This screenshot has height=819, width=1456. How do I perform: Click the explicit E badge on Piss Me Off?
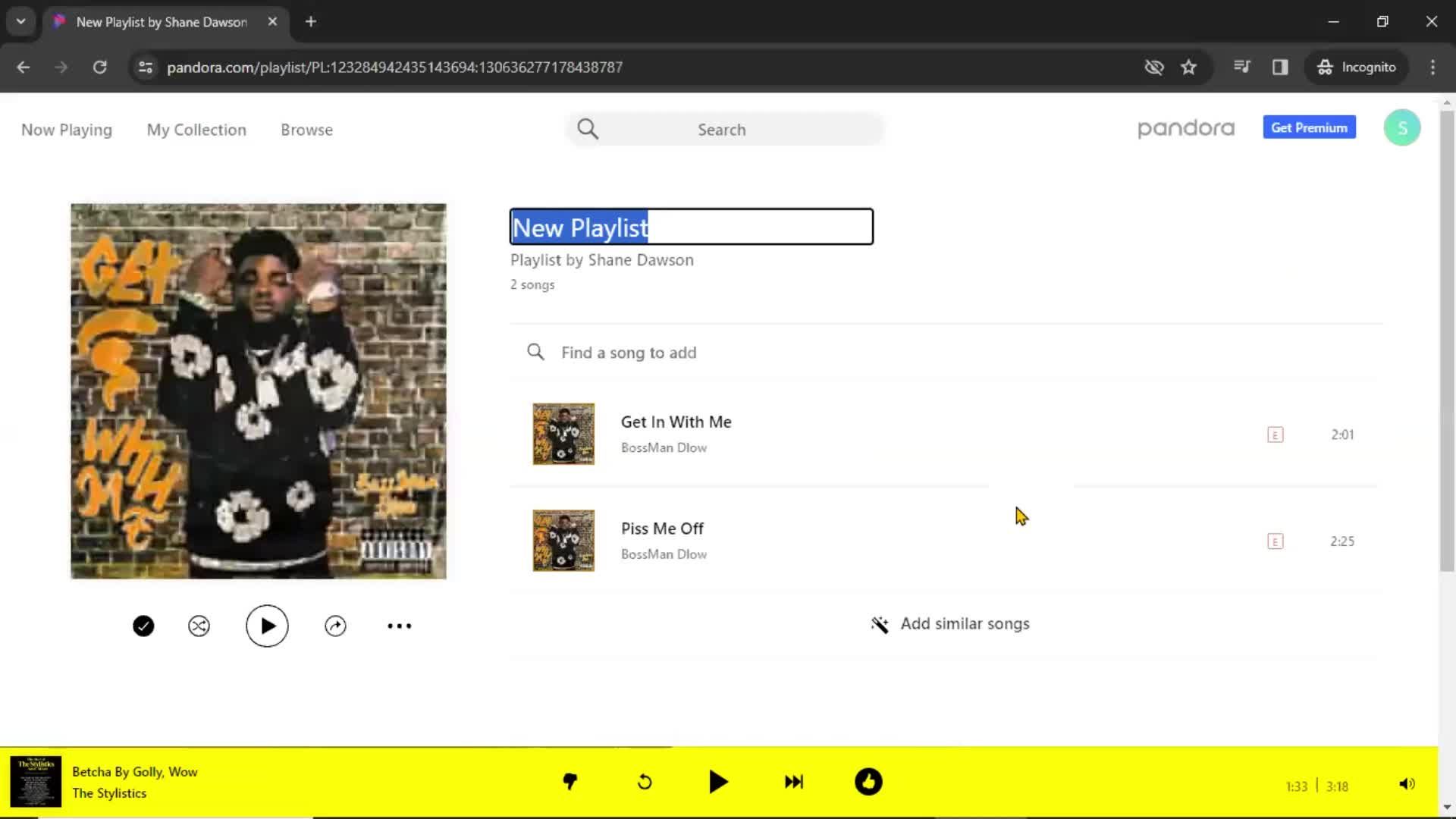pos(1275,540)
